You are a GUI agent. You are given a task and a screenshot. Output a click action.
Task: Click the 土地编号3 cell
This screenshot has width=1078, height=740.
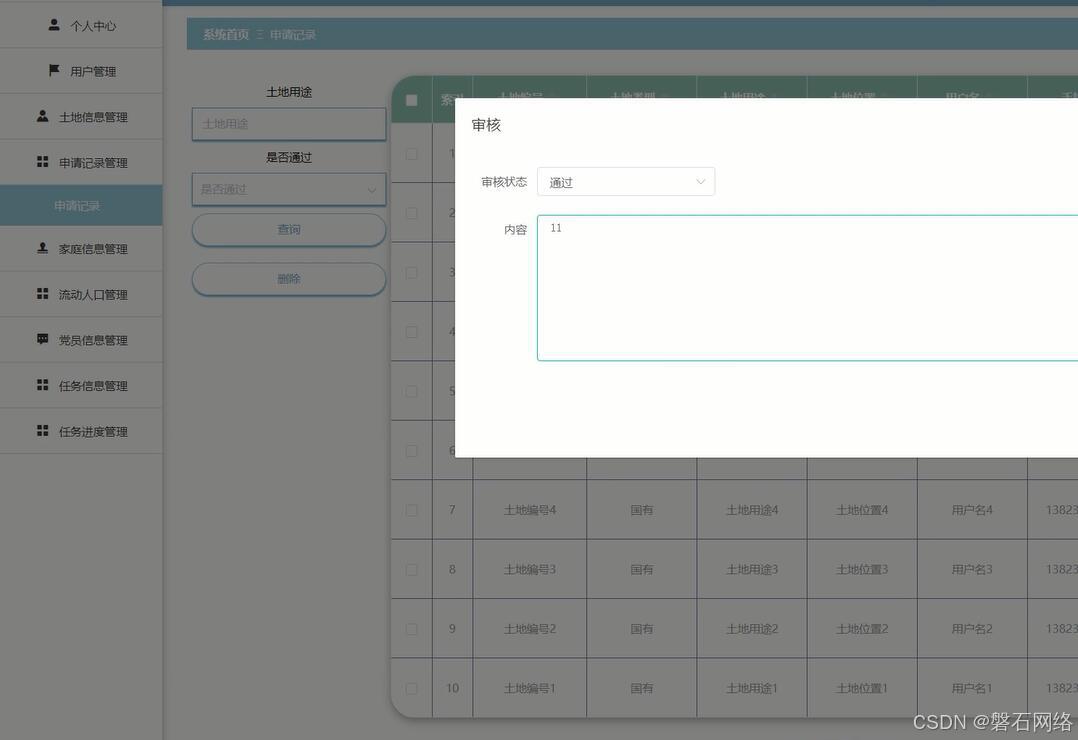point(529,569)
